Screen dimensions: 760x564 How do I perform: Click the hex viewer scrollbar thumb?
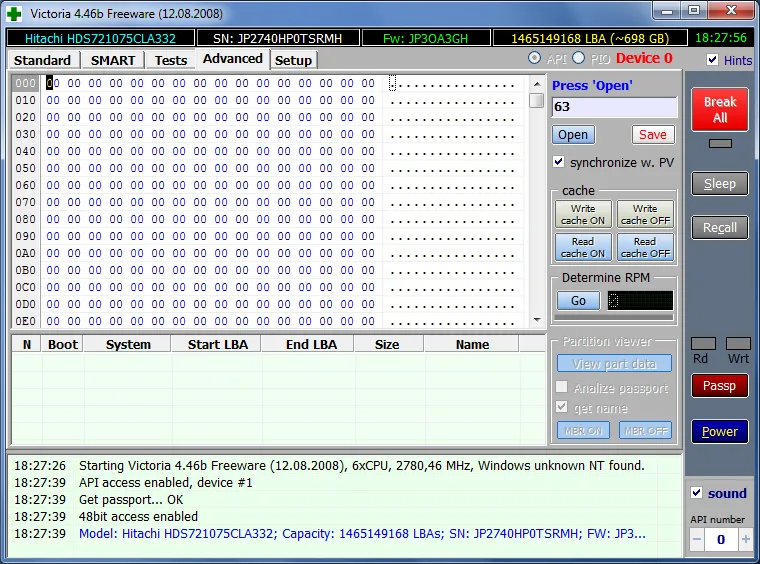537,100
